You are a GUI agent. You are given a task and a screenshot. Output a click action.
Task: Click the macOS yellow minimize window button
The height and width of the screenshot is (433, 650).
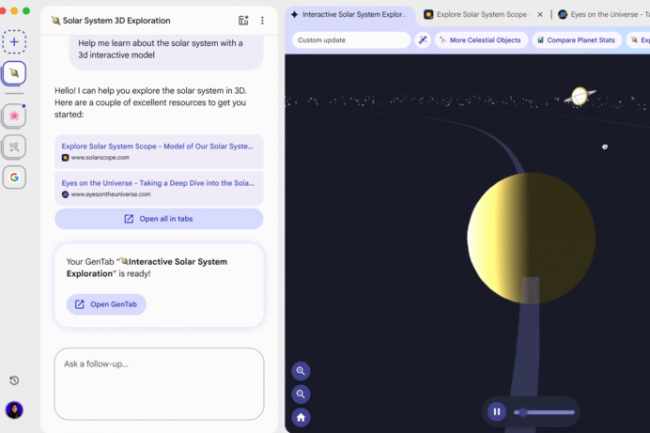14,11
